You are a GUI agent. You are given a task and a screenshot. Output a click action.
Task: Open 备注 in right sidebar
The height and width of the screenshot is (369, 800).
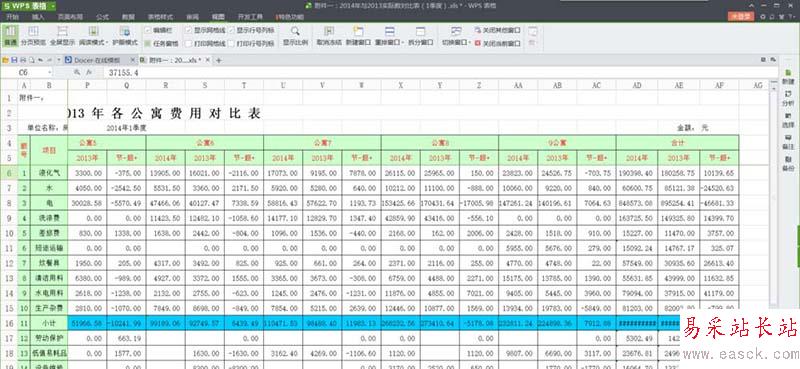(x=788, y=141)
